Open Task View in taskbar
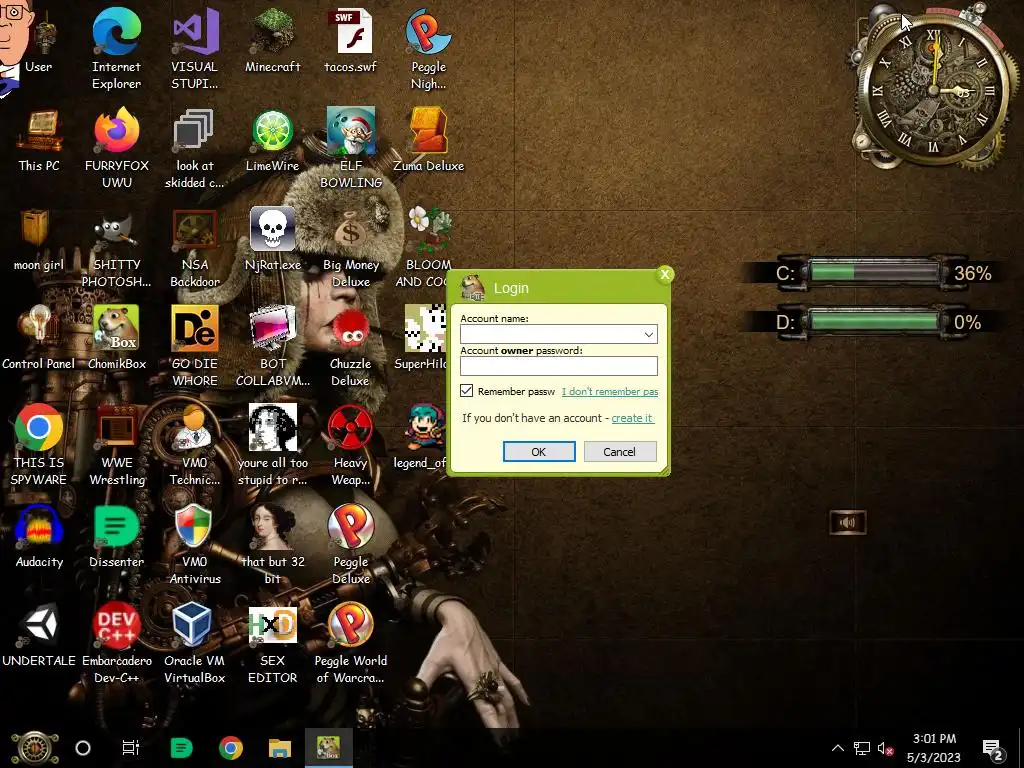Viewport: 1024px width, 768px height. tap(131, 748)
